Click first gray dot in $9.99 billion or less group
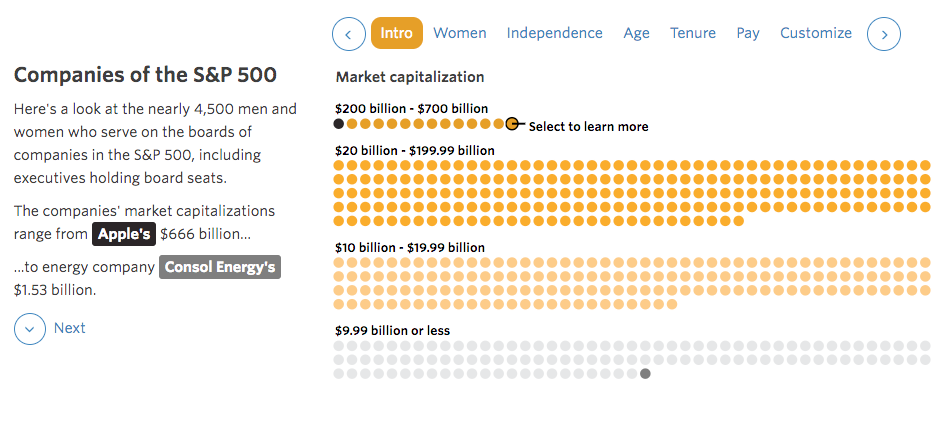 (339, 345)
